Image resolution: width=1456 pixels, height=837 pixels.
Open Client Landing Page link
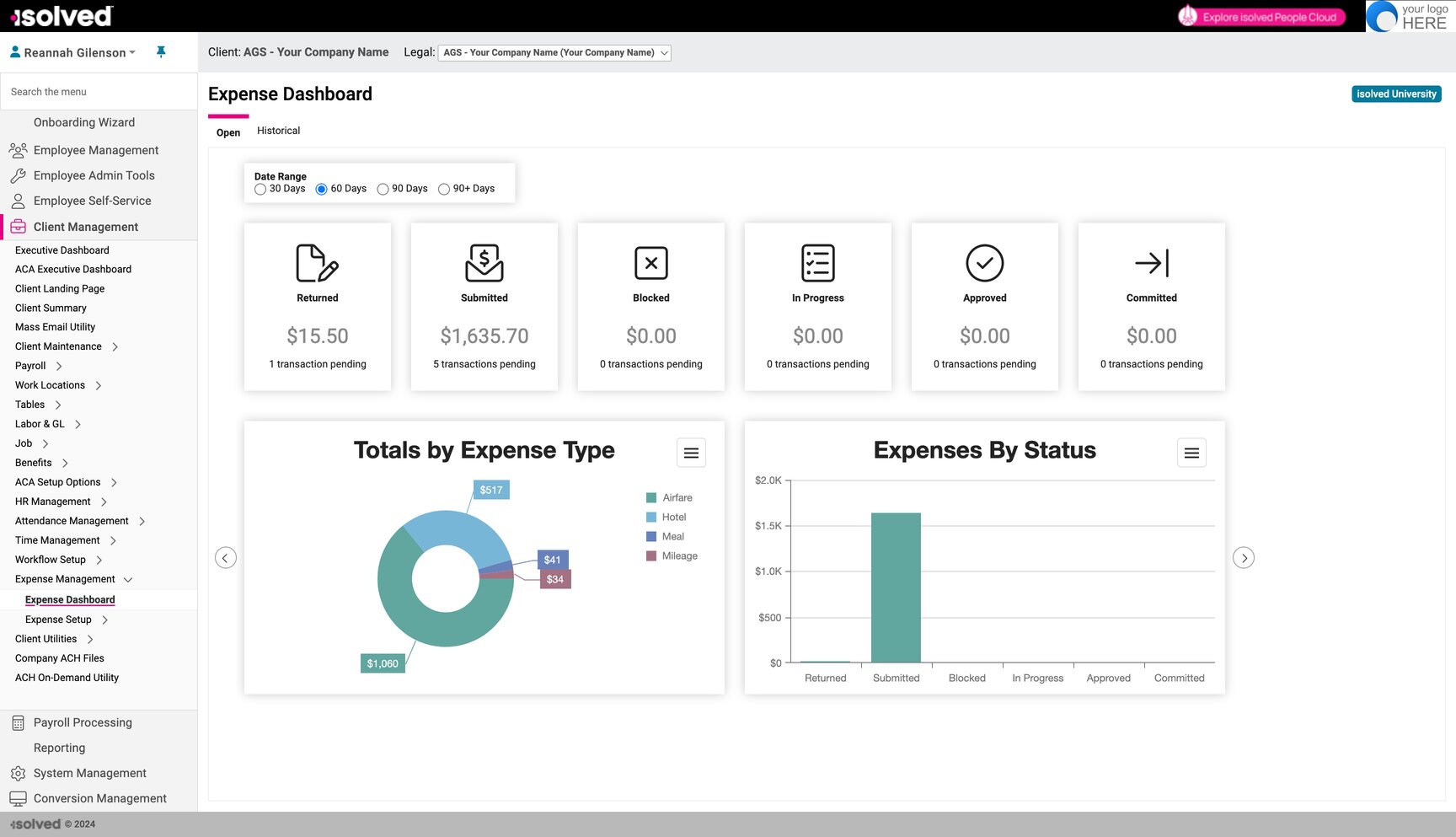pos(60,288)
